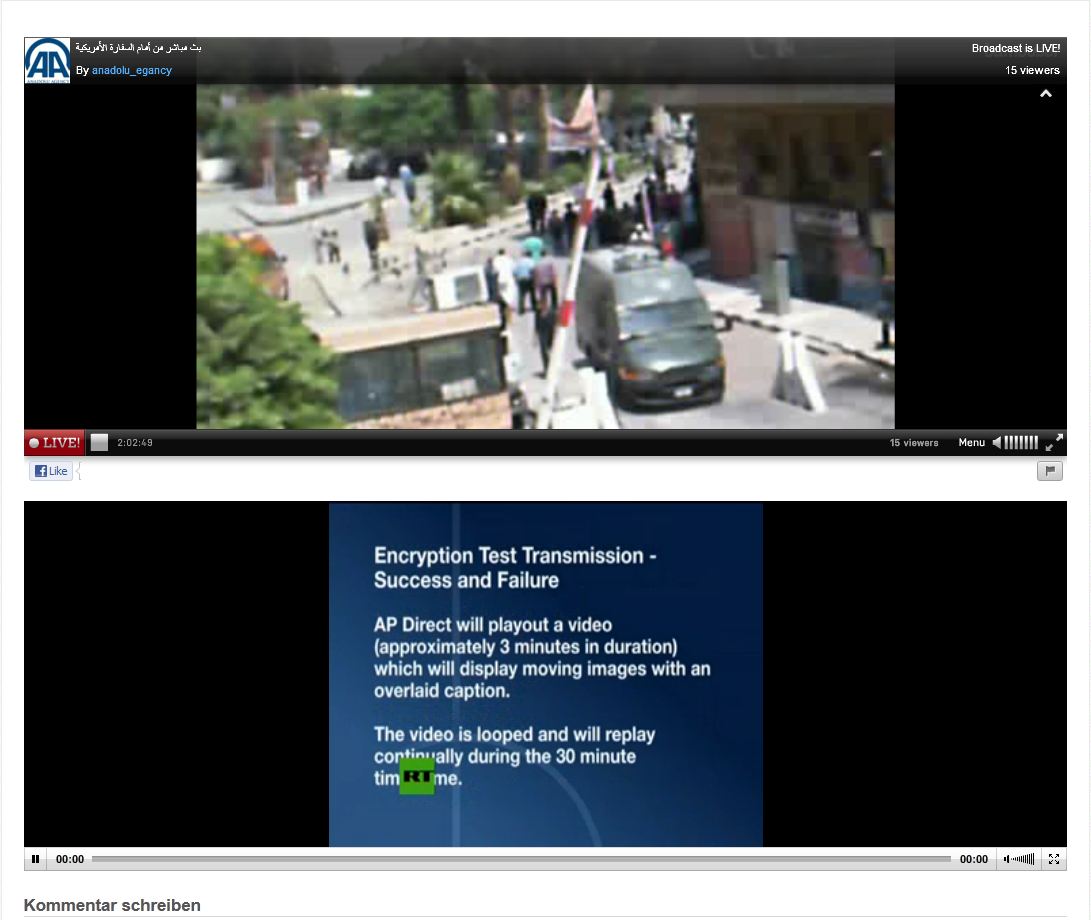Image resolution: width=1091 pixels, height=920 pixels.
Task: Mute the live stream speaker icon
Action: pos(997,443)
